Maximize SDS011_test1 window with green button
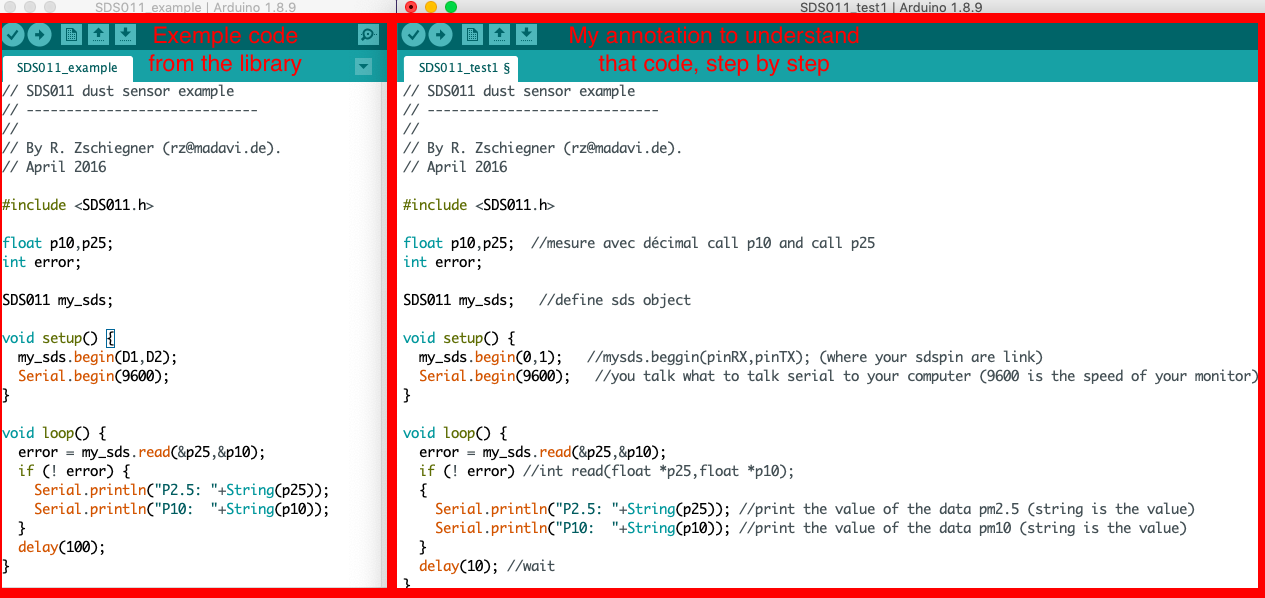This screenshot has width=1265, height=598. pyautogui.click(x=451, y=7)
